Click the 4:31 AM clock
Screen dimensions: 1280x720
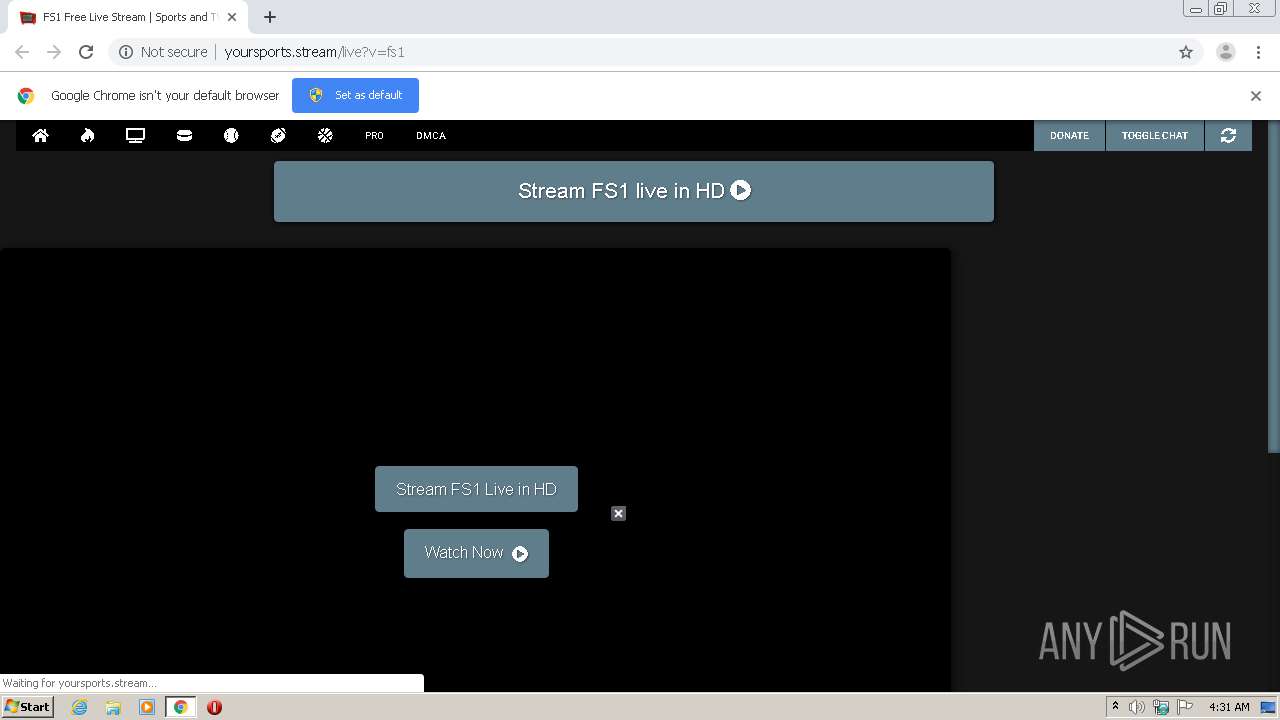[1229, 707]
